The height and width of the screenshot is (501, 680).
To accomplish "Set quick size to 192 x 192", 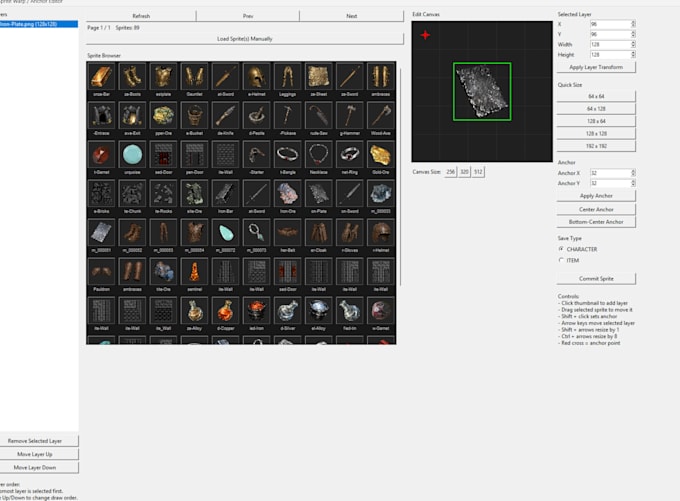I will [596, 146].
